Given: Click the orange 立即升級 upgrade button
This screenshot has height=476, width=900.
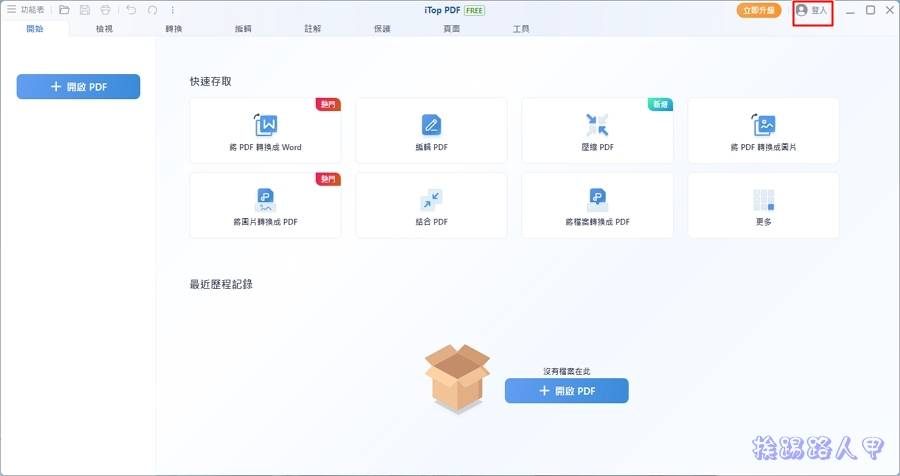Looking at the screenshot, I should (759, 10).
